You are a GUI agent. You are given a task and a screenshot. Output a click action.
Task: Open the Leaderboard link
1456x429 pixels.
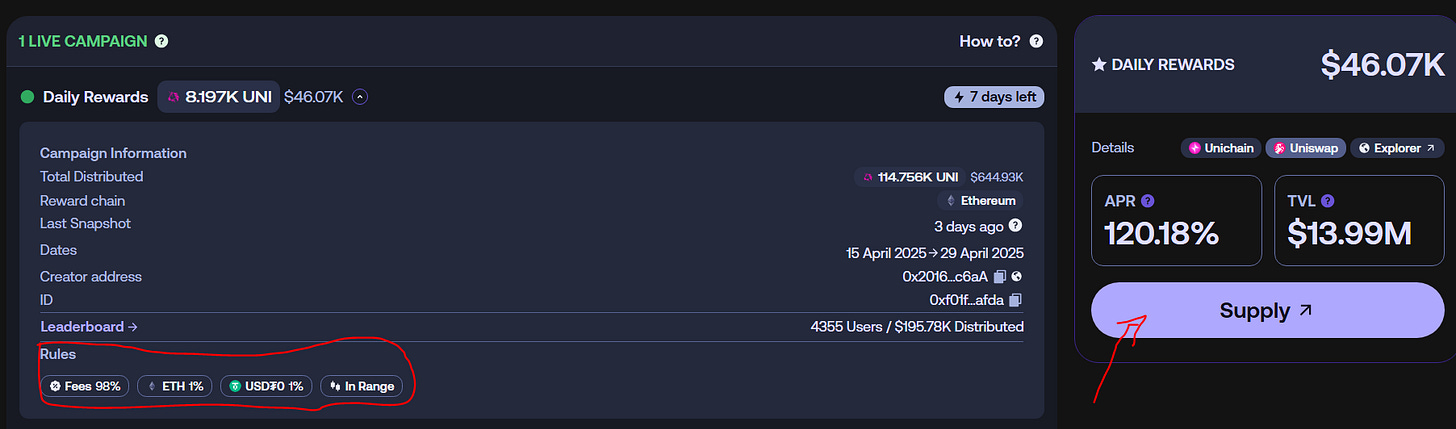pyautogui.click(x=89, y=327)
